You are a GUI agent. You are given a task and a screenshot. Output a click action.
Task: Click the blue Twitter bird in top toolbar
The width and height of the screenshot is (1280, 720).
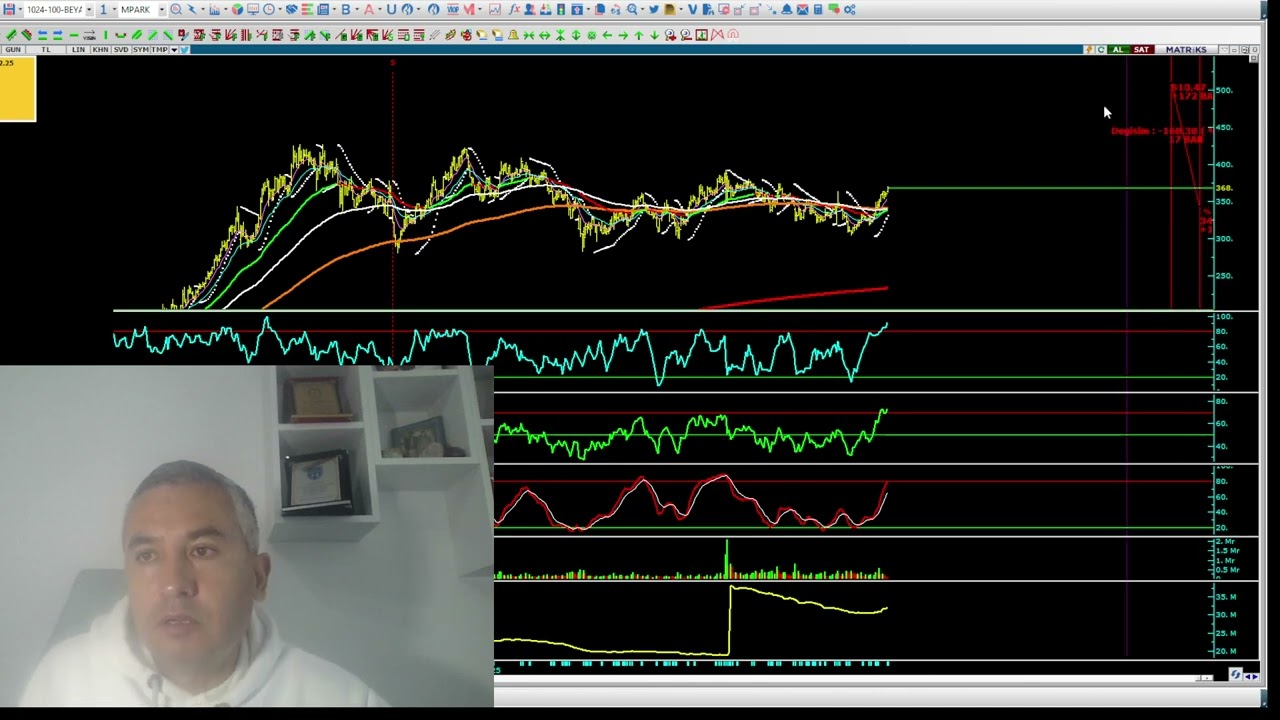pos(654,10)
